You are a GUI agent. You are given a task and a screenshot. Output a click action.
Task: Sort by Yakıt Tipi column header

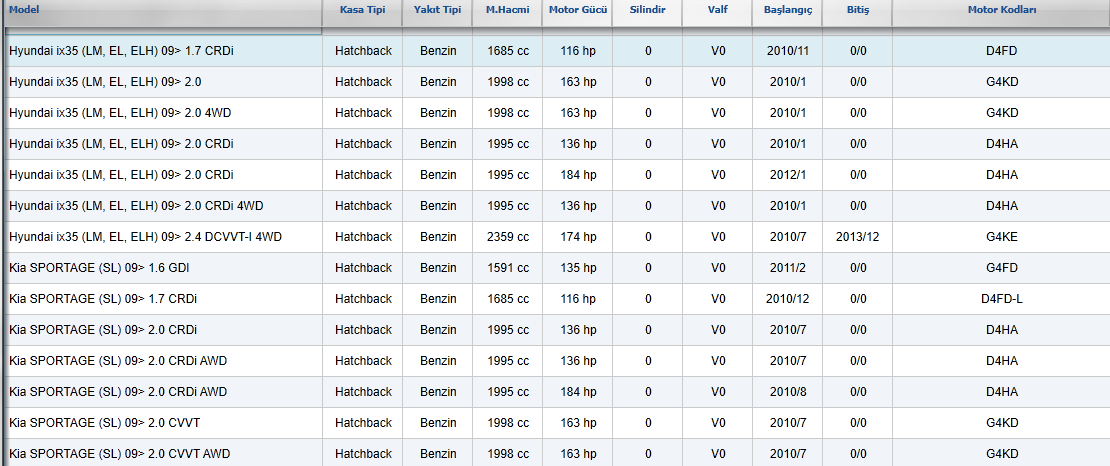click(437, 11)
